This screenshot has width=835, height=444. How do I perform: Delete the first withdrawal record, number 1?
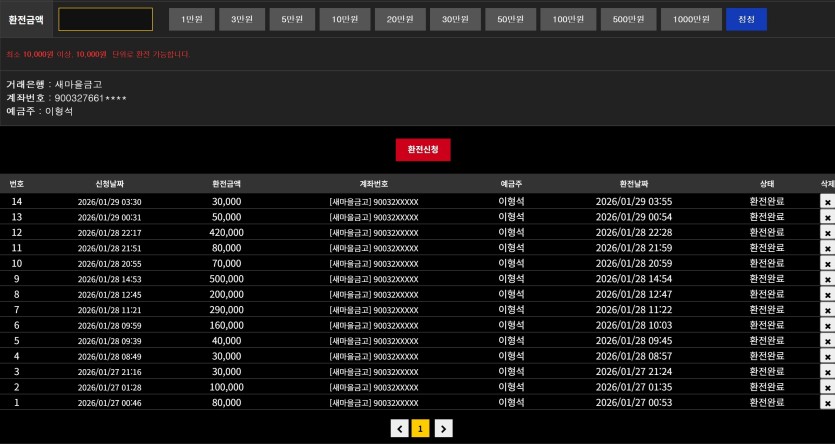click(x=827, y=403)
